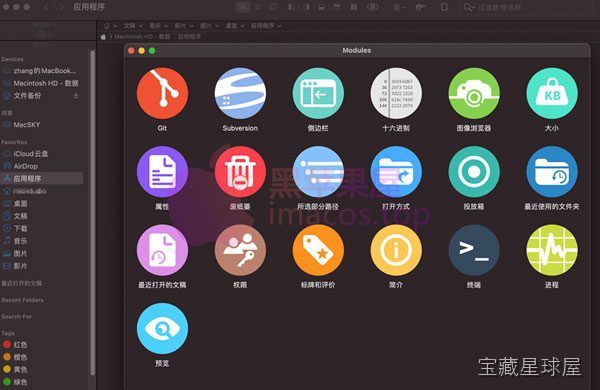Eject the 文件备份 volume
The width and height of the screenshot is (600, 390).
tap(76, 96)
